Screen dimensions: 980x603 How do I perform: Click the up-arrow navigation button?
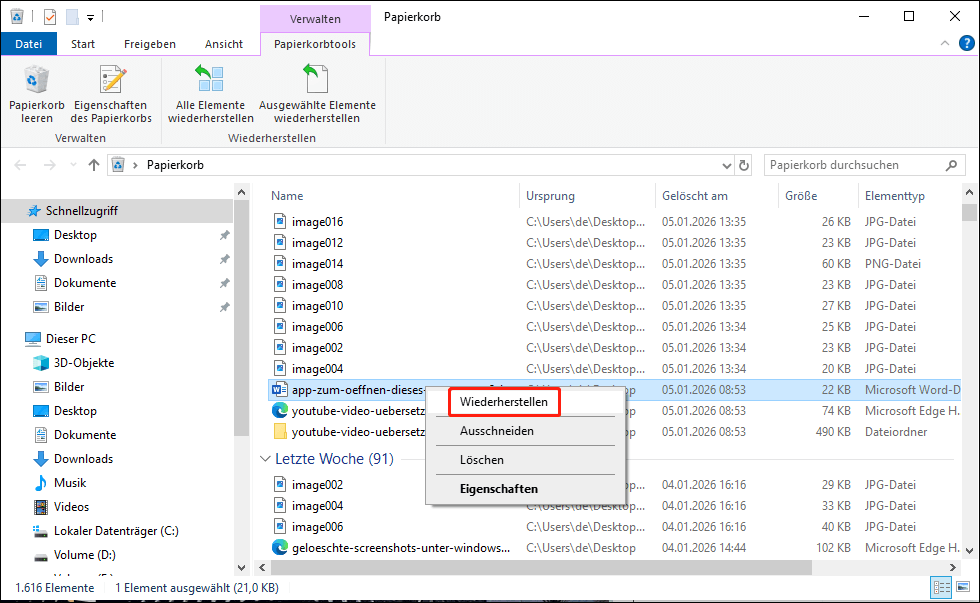(94, 165)
